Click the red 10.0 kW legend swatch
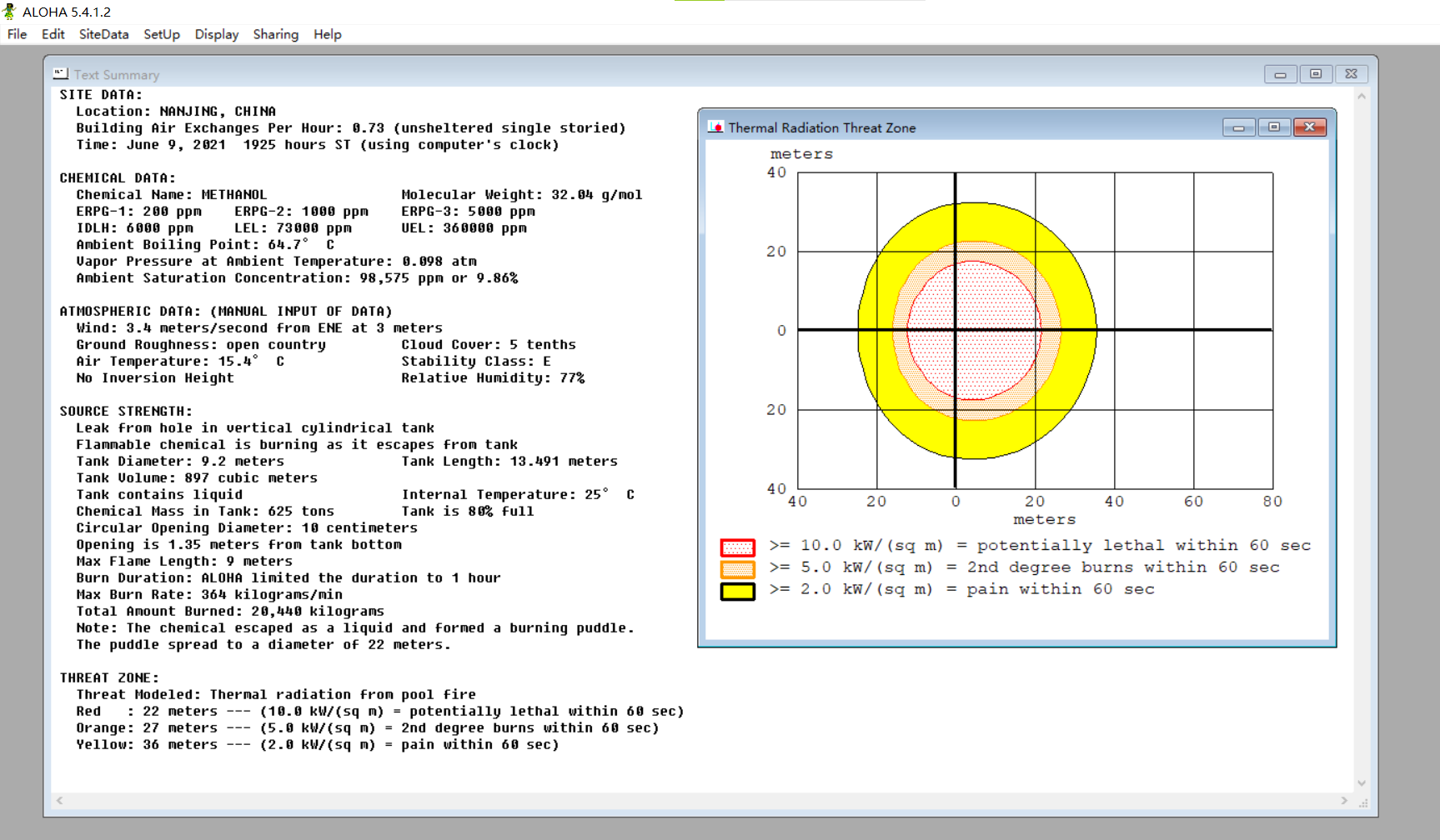The image size is (1440, 840). tap(738, 547)
